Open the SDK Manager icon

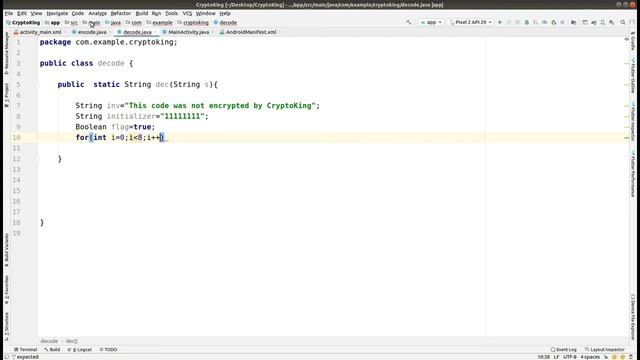pos(611,22)
